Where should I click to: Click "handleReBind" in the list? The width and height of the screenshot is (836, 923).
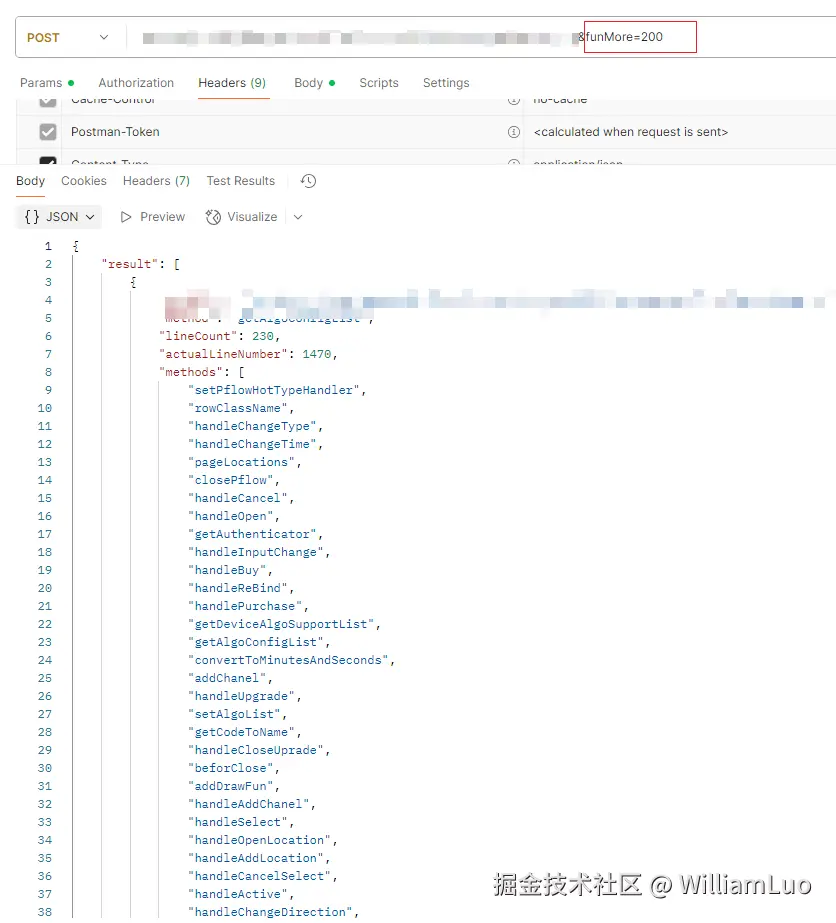tap(238, 588)
